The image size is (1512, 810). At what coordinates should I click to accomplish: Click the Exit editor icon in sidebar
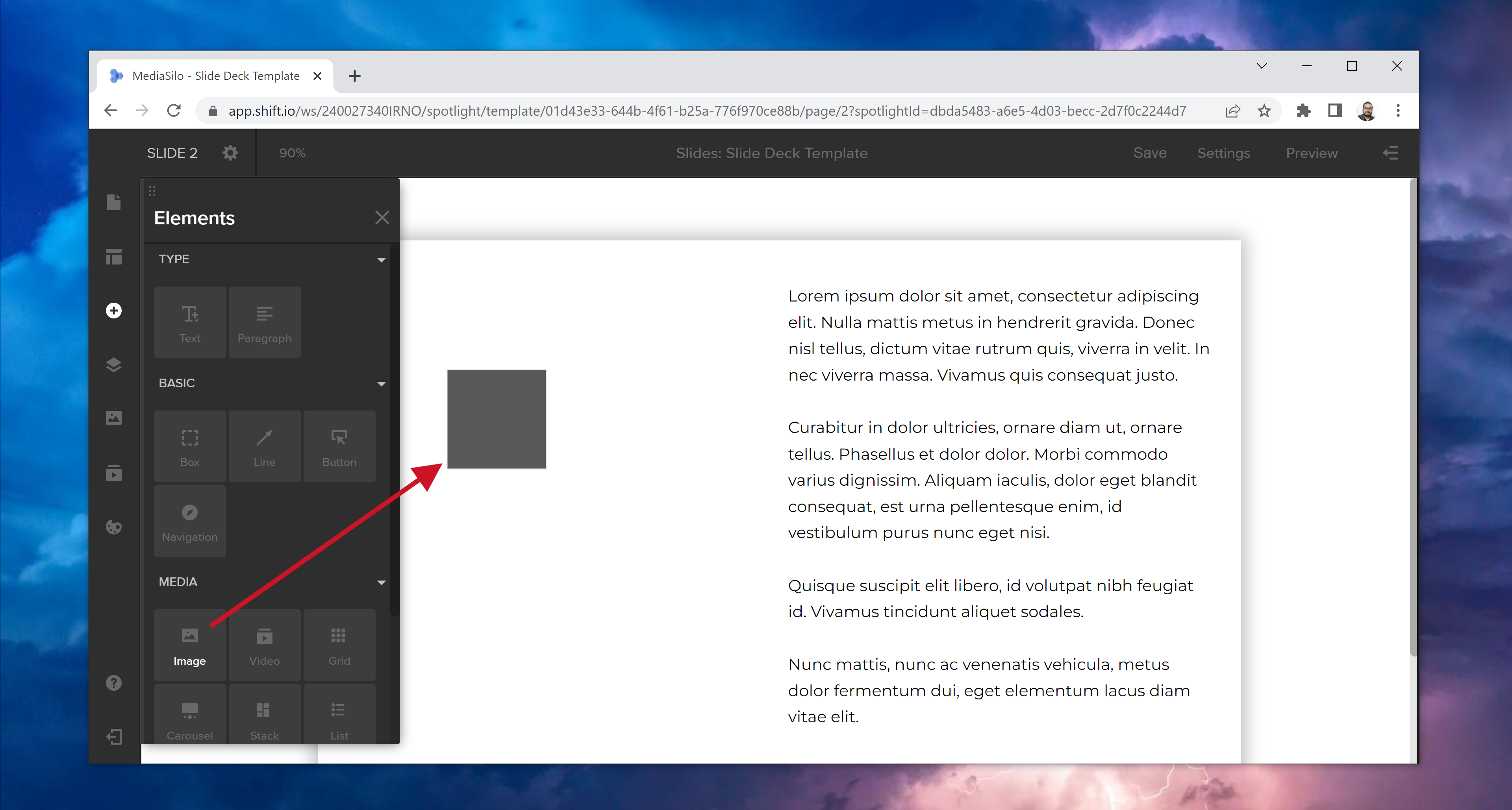(x=114, y=737)
